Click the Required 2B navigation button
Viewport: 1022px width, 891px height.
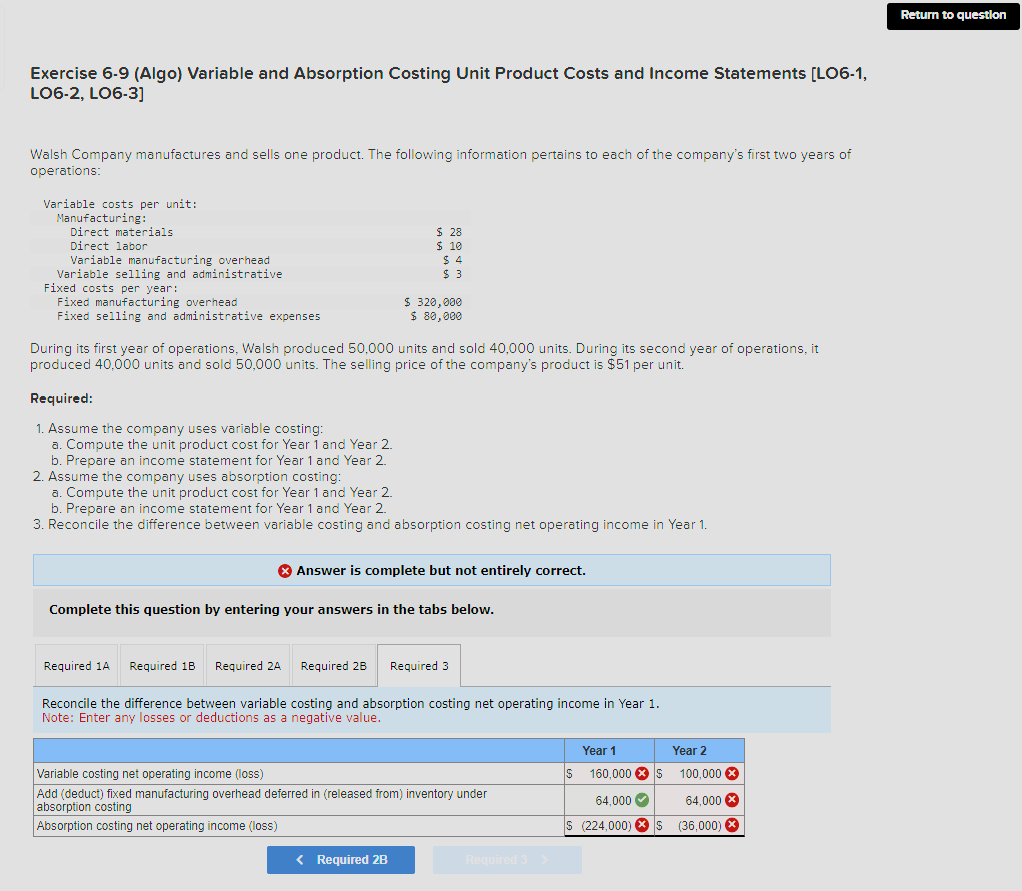click(x=340, y=859)
